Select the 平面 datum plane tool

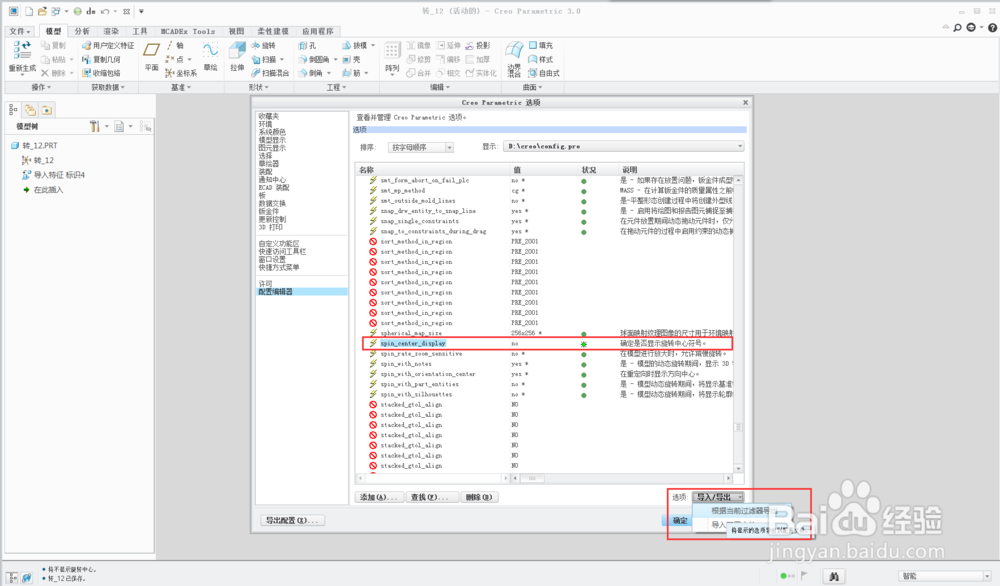tap(151, 56)
